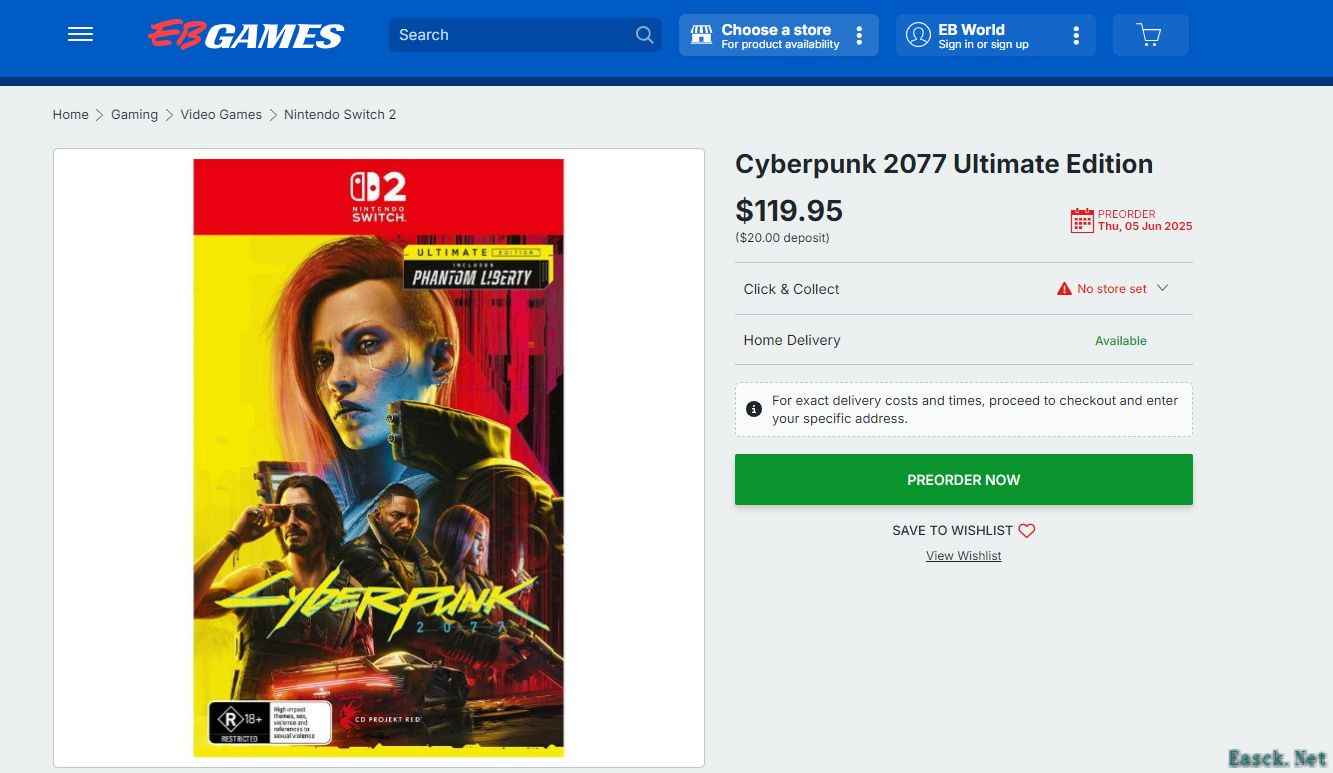Image resolution: width=1333 pixels, height=773 pixels.
Task: Expand the Click & Collect store chevron
Action: point(1162,288)
